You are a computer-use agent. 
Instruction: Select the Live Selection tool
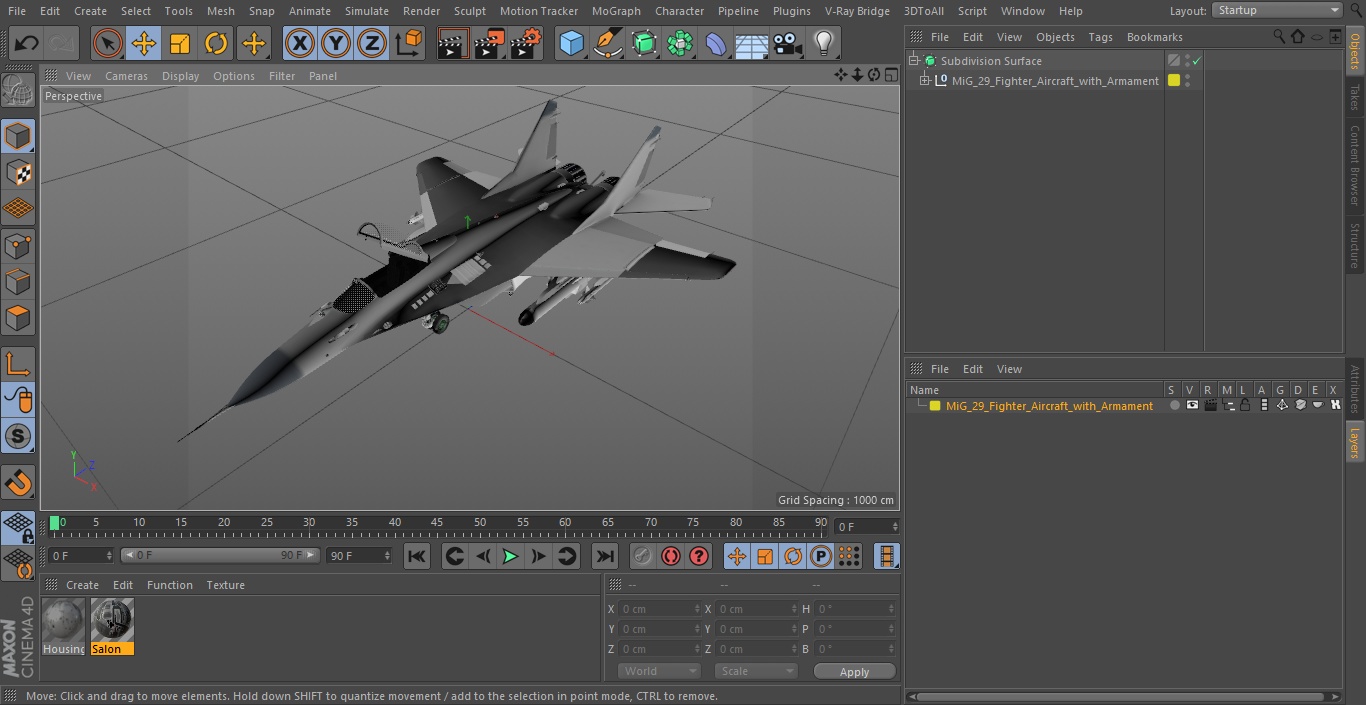107,43
